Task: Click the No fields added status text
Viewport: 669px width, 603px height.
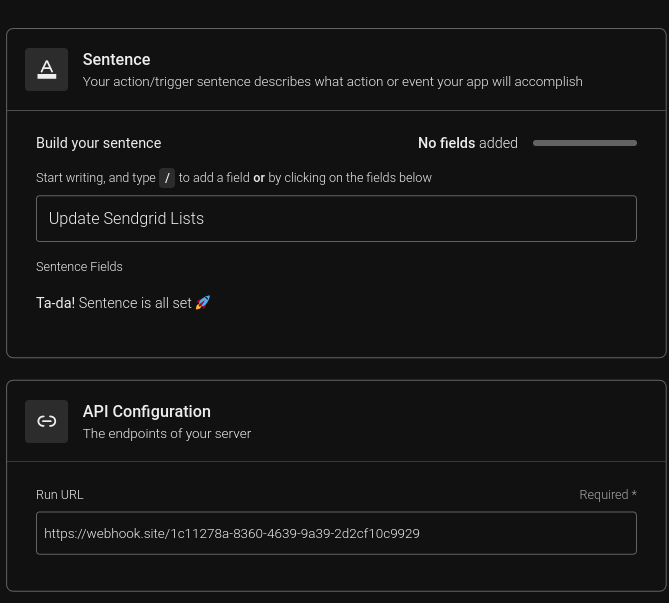Action: click(x=468, y=143)
